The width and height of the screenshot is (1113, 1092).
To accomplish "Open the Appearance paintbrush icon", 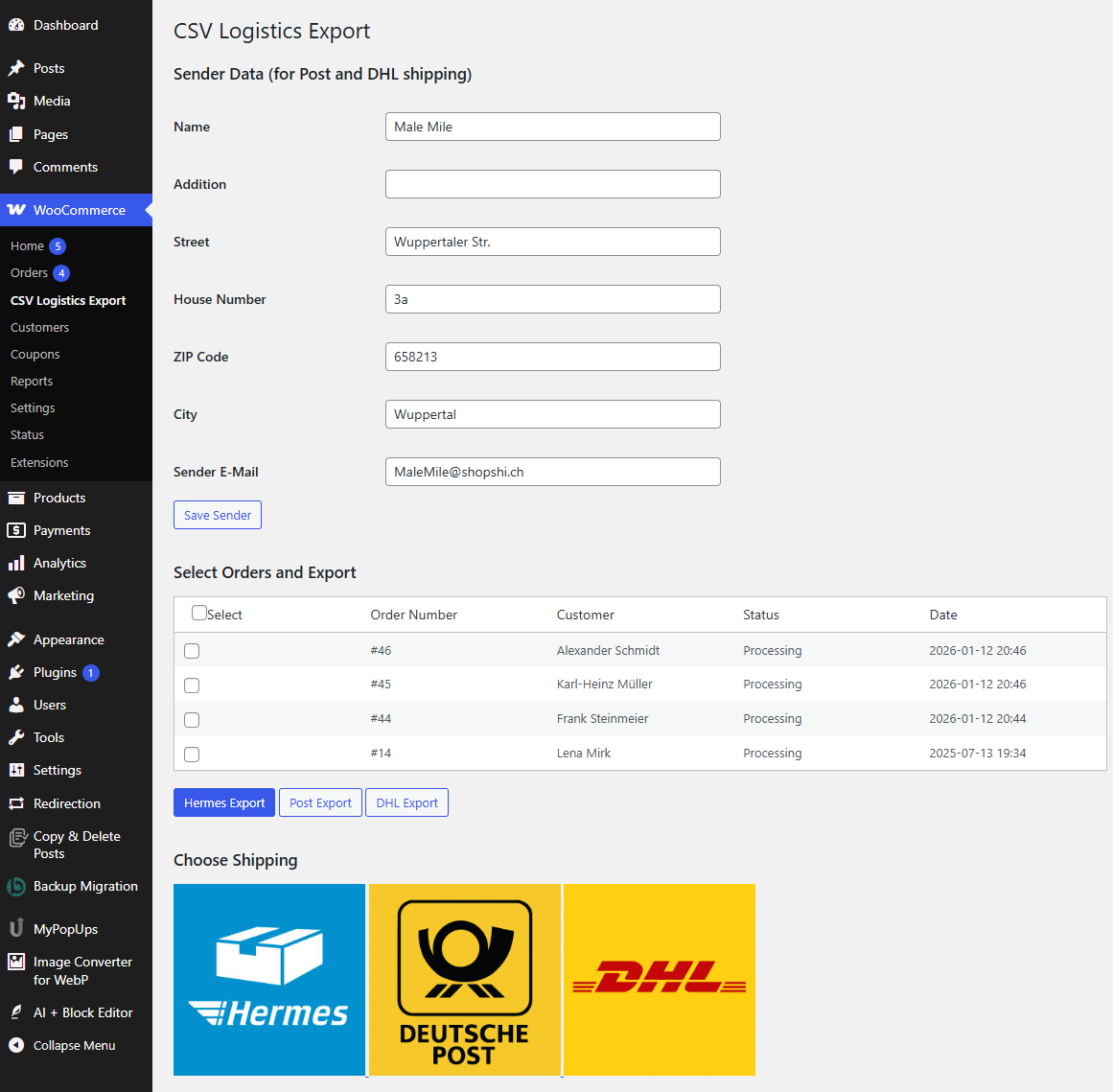I will pyautogui.click(x=16, y=639).
